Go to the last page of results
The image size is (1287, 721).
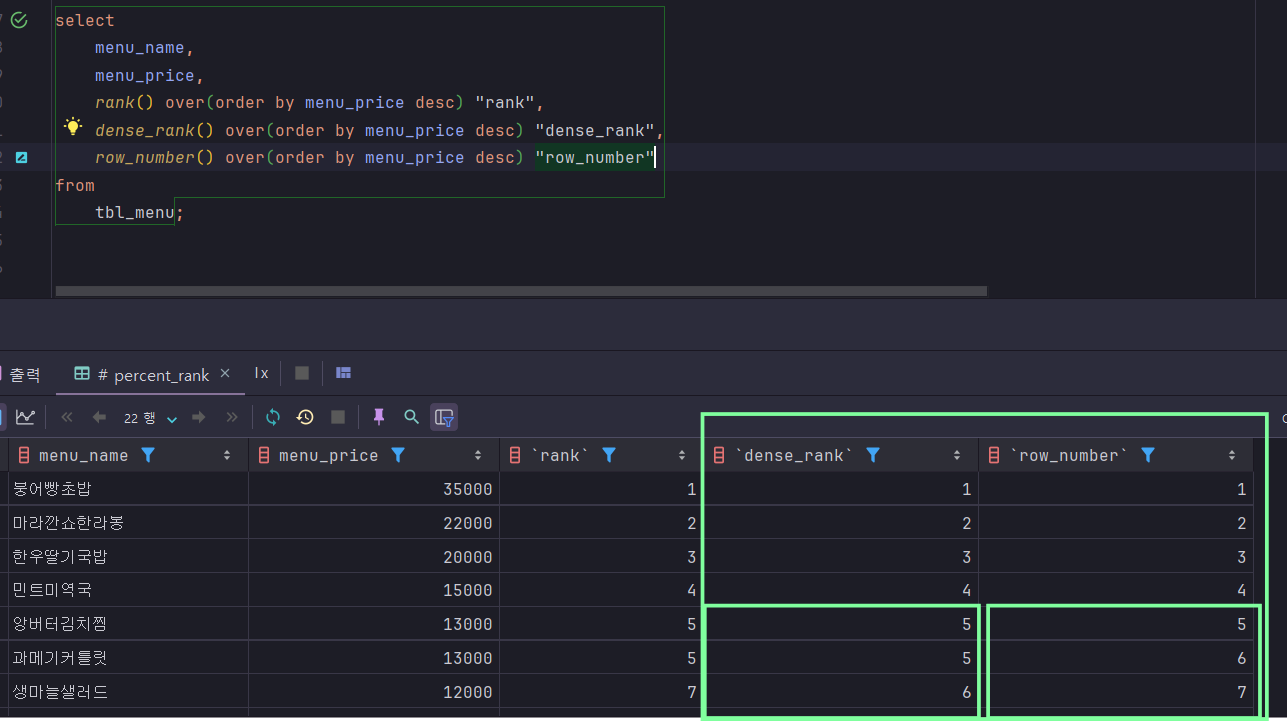pos(232,417)
